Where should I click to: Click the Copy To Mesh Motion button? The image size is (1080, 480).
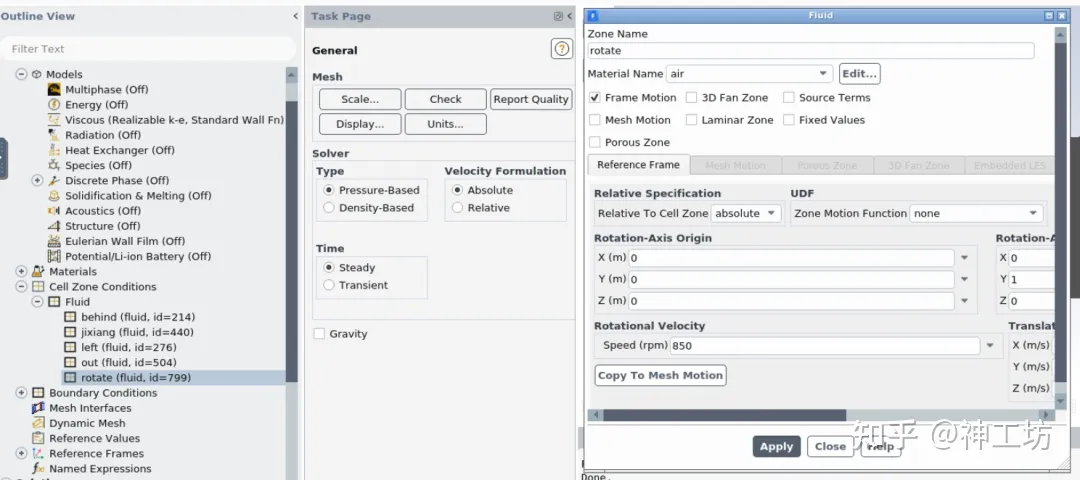(660, 375)
